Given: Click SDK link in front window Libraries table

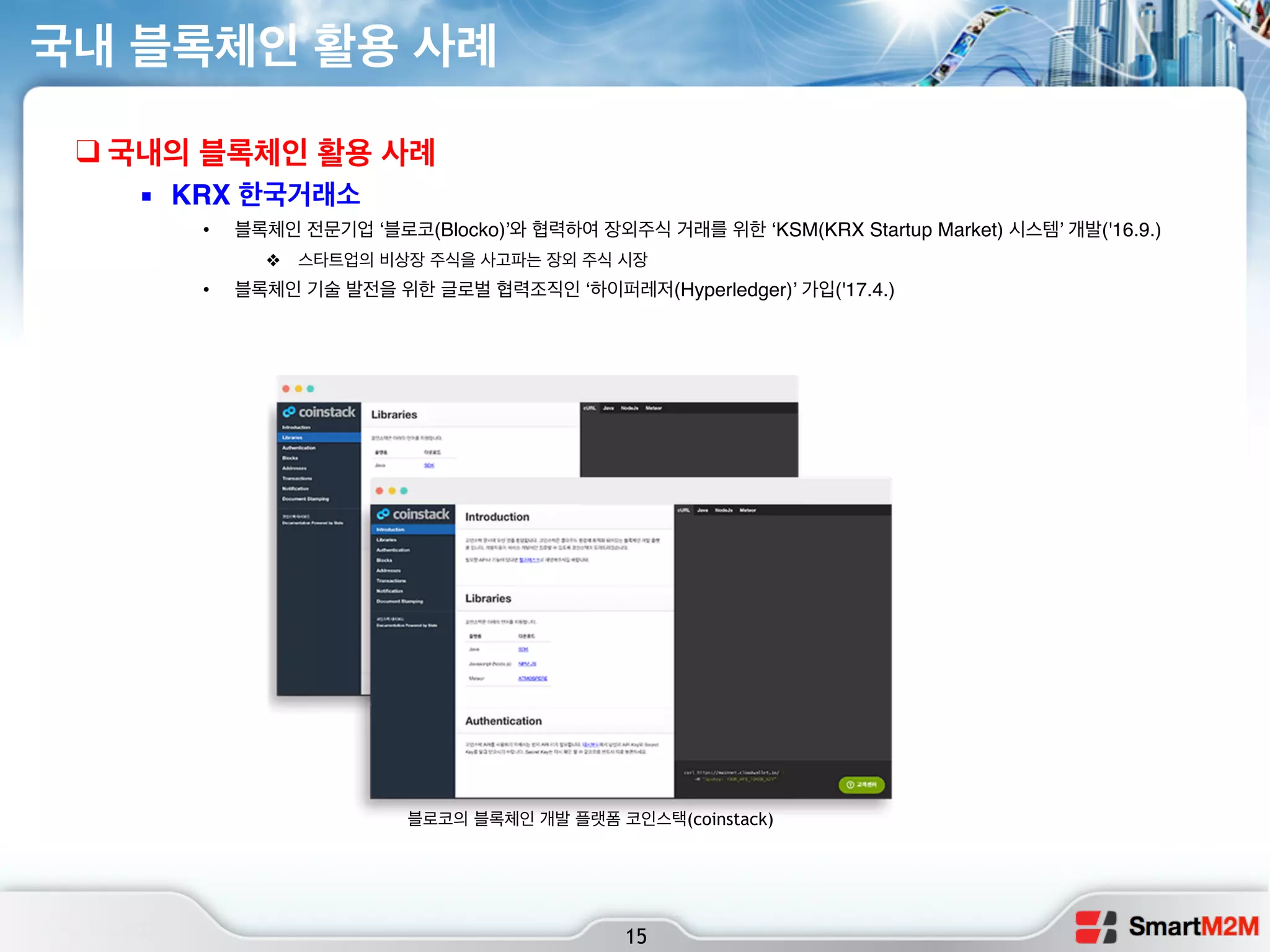Looking at the screenshot, I should (523, 650).
